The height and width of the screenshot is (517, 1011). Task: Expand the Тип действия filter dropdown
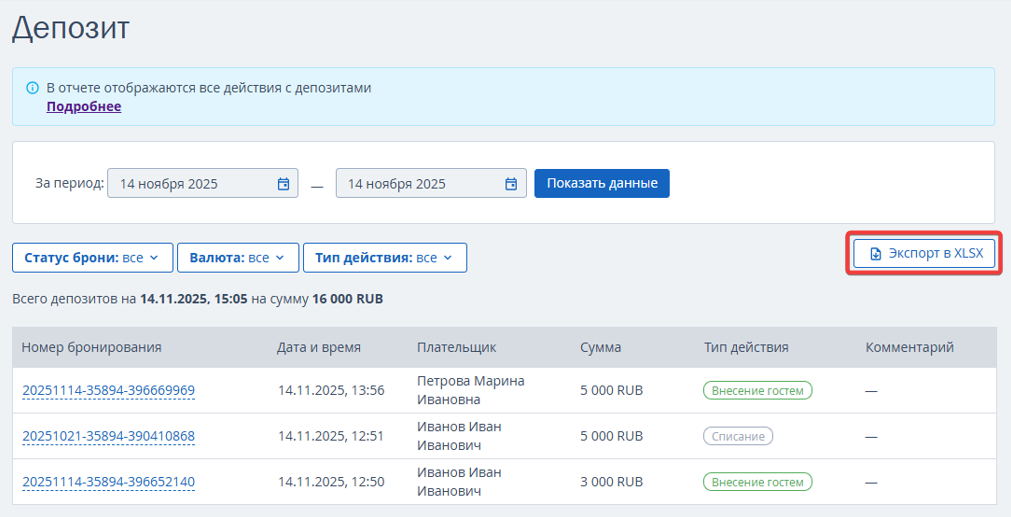point(384,258)
